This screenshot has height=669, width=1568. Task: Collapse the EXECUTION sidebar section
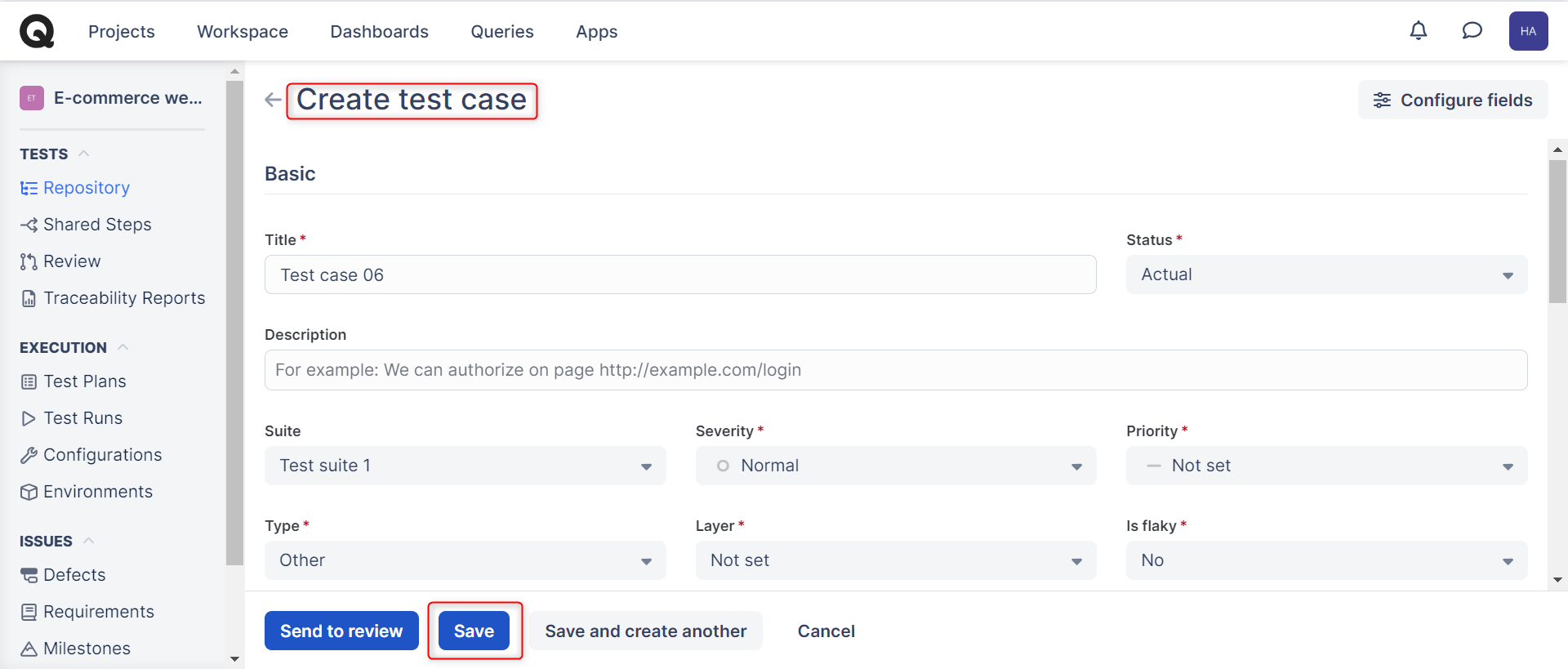123,347
